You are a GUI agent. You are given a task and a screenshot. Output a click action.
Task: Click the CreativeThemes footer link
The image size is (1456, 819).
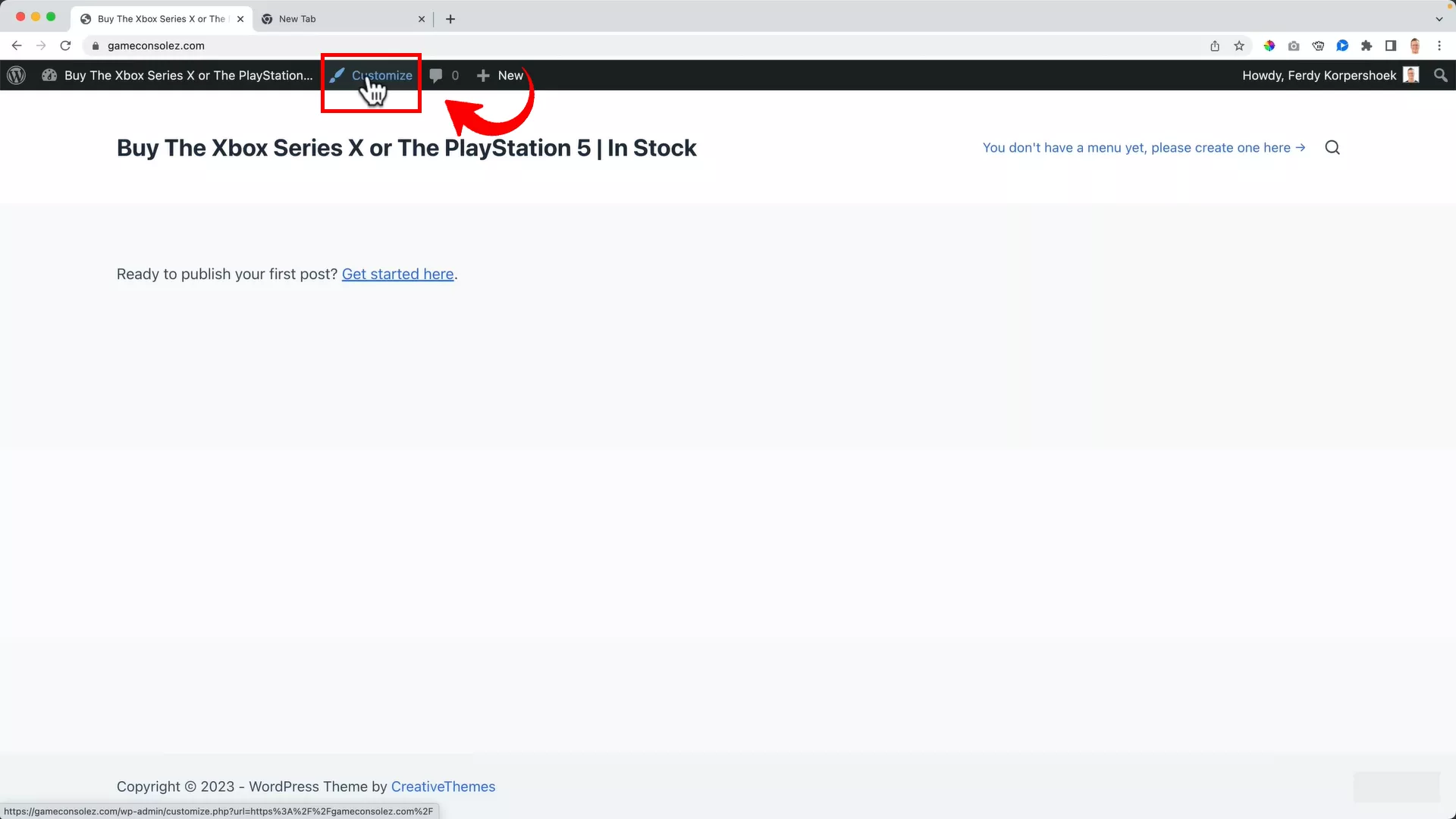point(443,787)
